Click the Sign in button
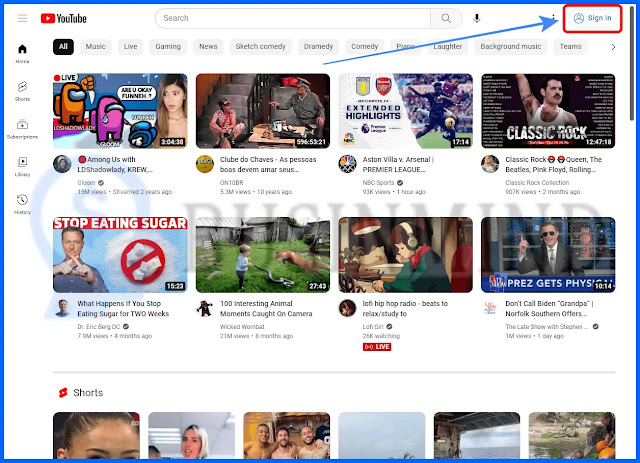640x463 pixels. coord(593,18)
